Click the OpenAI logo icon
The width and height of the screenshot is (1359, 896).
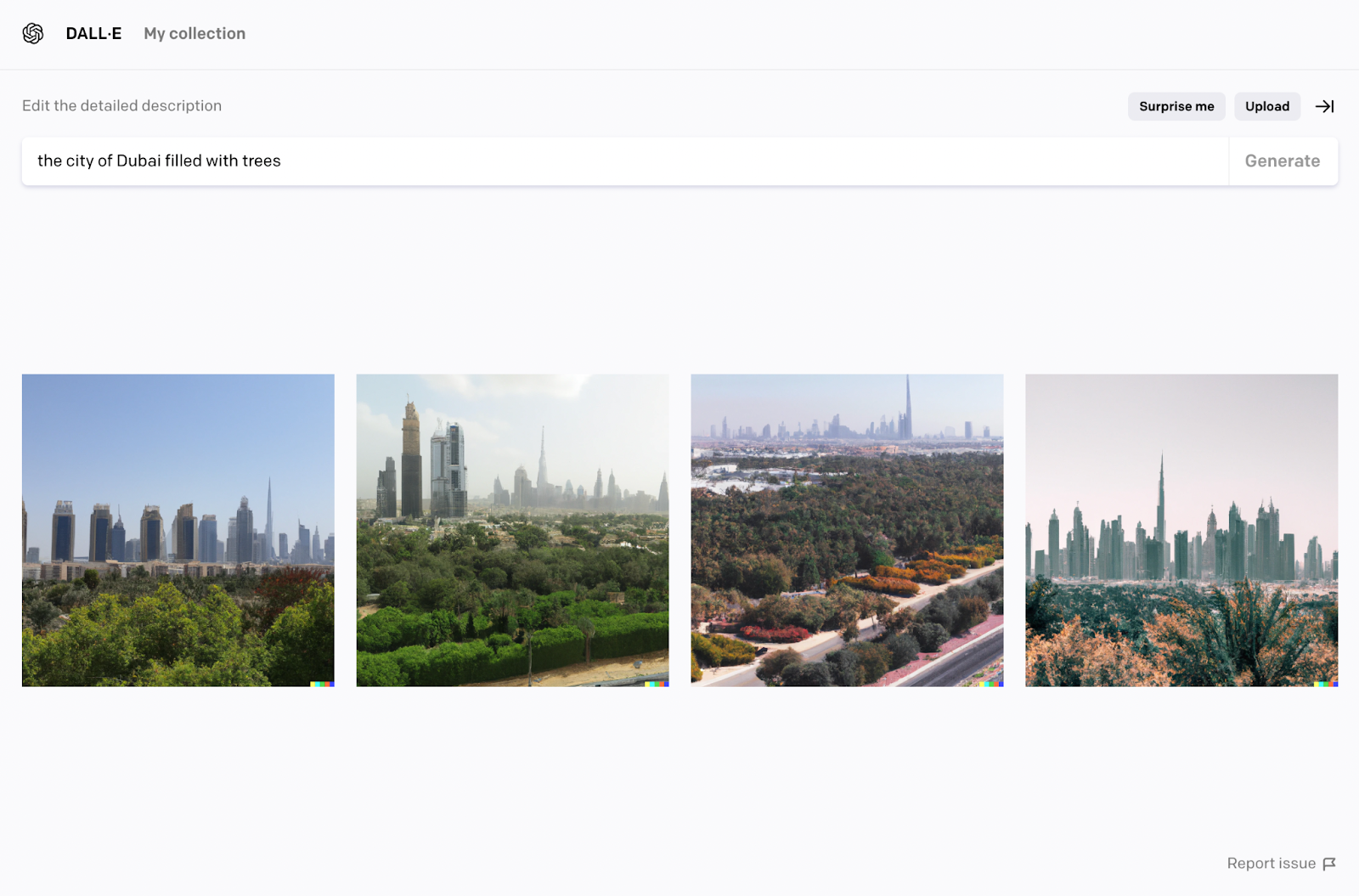click(33, 33)
